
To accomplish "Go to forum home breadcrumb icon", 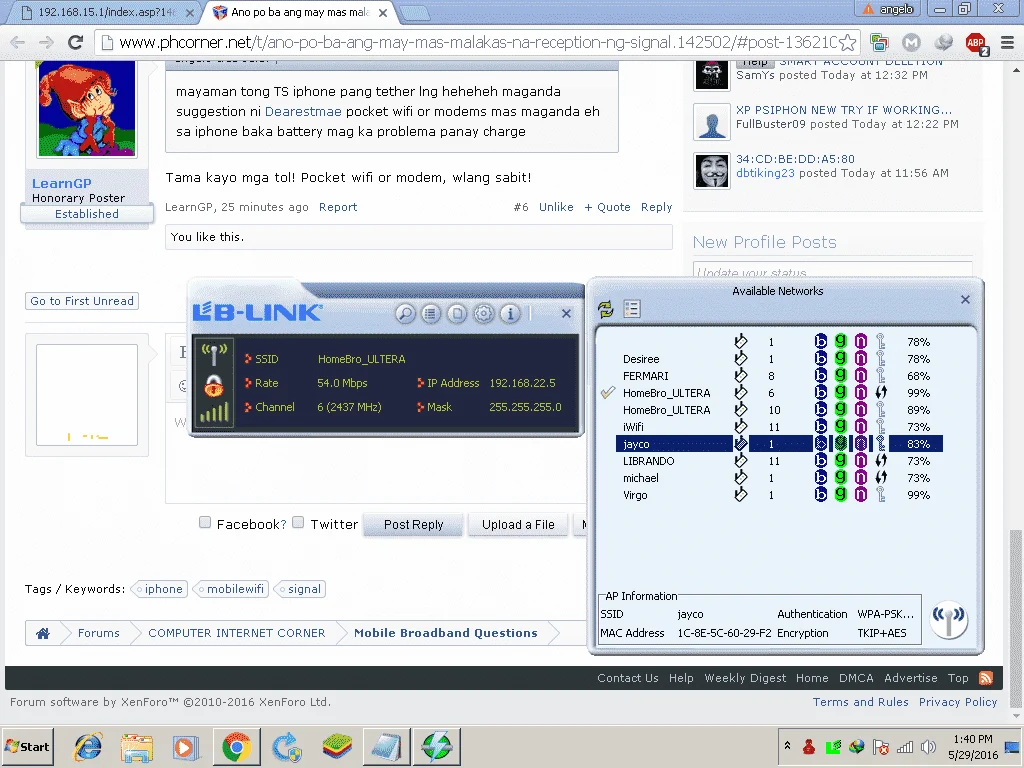I will [x=43, y=633].
